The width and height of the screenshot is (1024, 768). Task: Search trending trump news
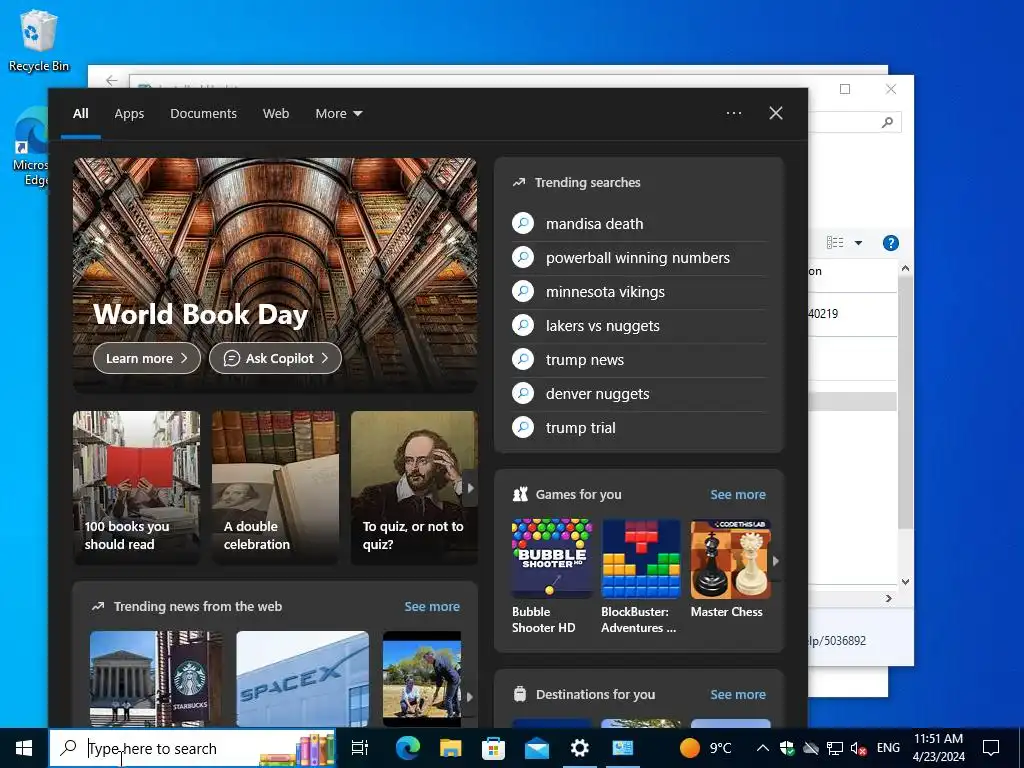pos(639,360)
